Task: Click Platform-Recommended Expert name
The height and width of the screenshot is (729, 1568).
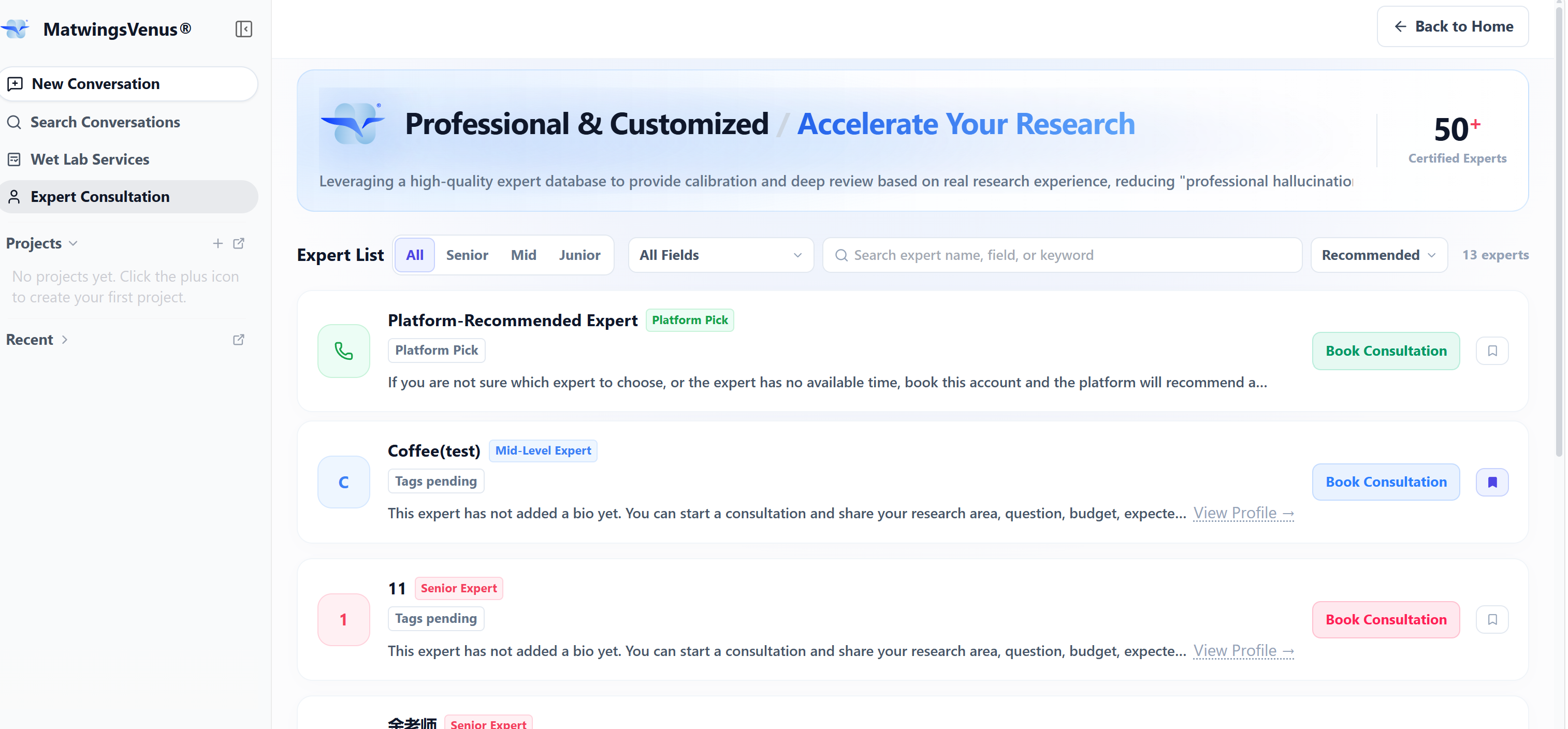Action: 513,320
